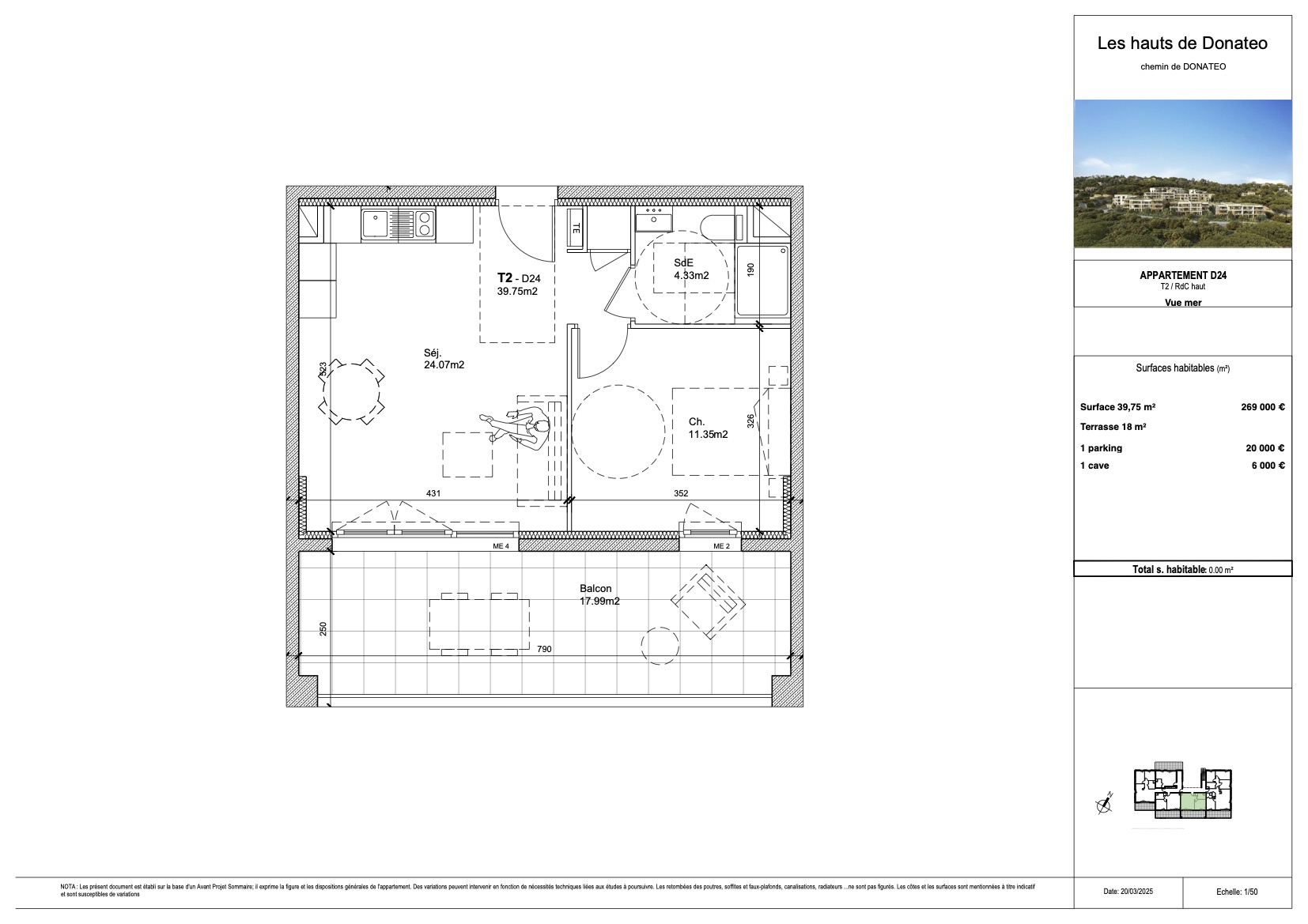Click the cave price '6 000 €'
Image resolution: width=1308 pixels, height=924 pixels.
click(x=1268, y=466)
